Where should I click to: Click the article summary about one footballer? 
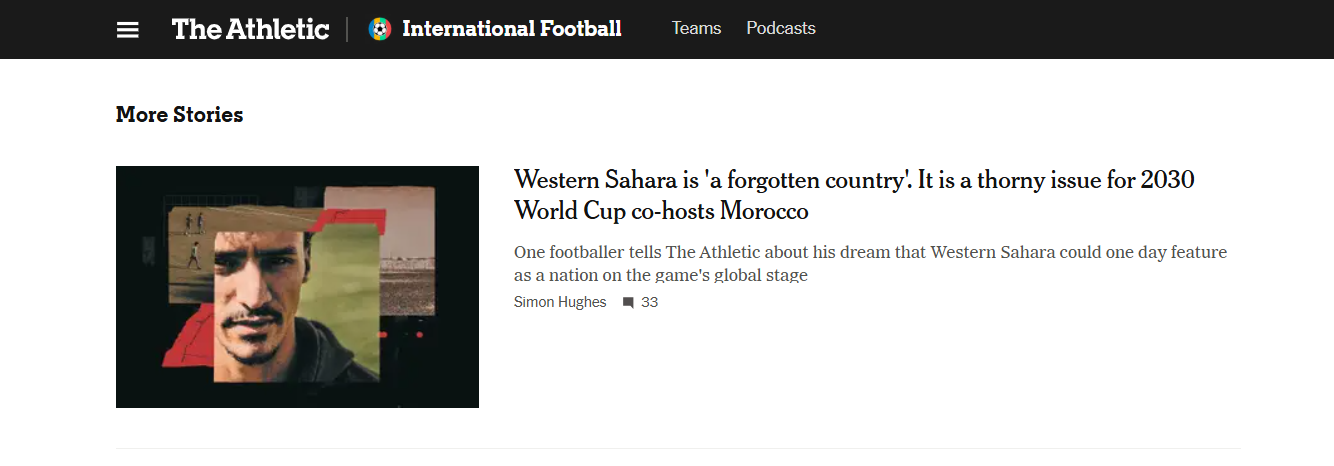[869, 263]
